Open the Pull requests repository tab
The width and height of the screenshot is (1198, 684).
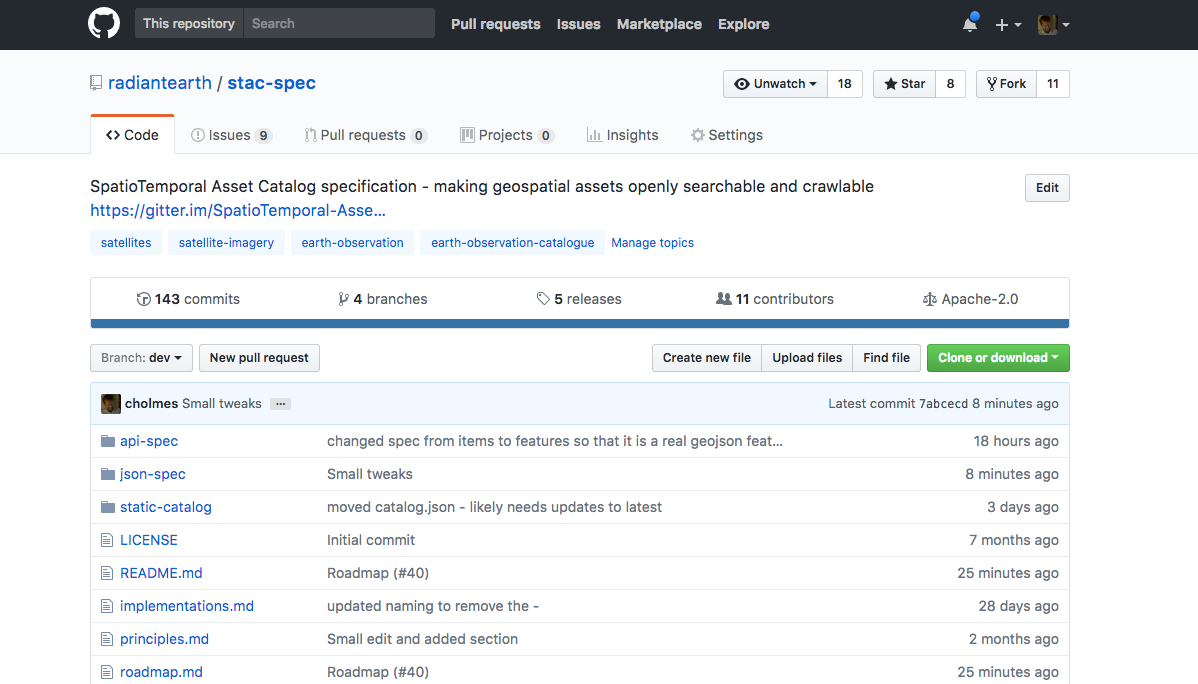click(364, 135)
